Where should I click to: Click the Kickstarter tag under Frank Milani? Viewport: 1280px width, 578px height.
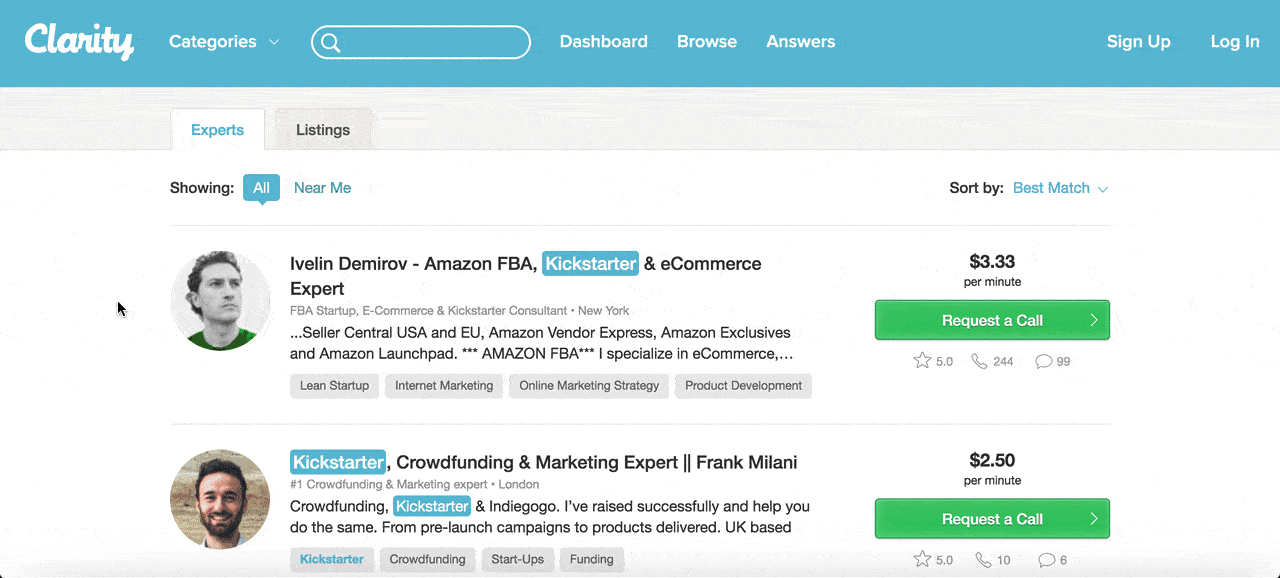(332, 559)
